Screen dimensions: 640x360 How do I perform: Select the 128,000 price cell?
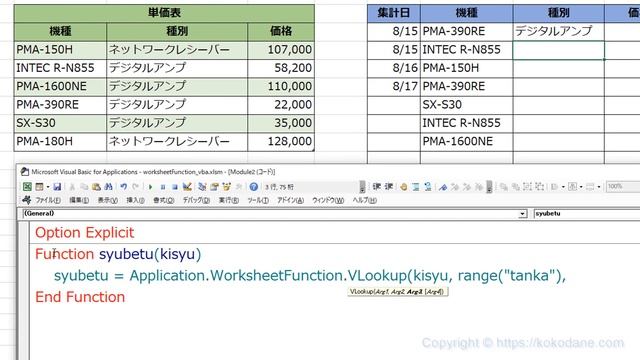click(x=281, y=142)
